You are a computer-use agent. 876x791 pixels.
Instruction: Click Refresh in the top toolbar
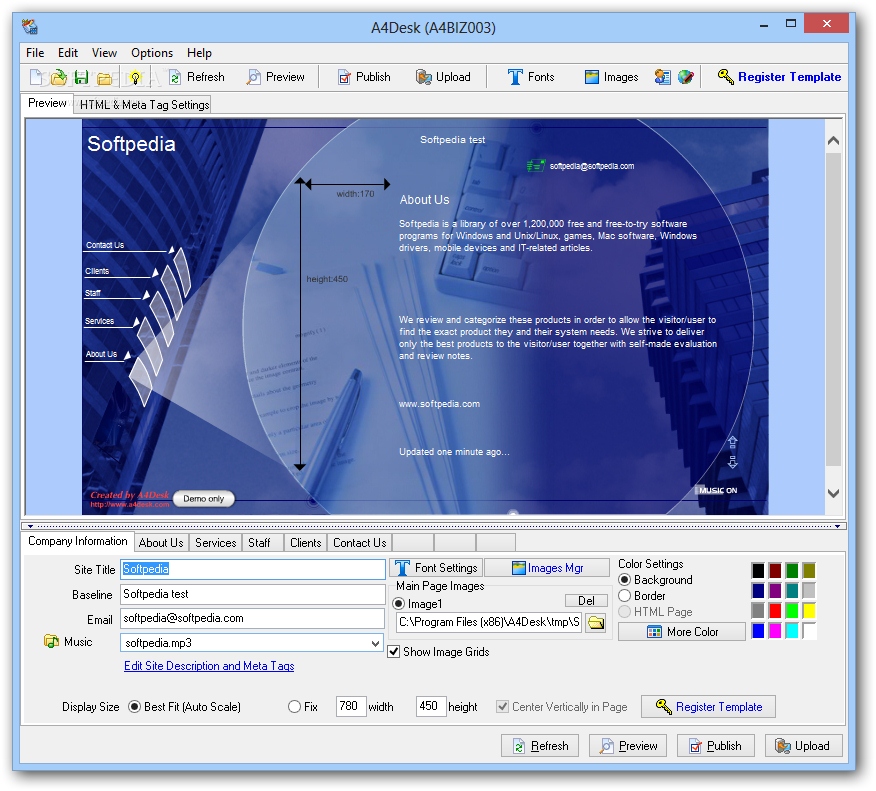[197, 77]
